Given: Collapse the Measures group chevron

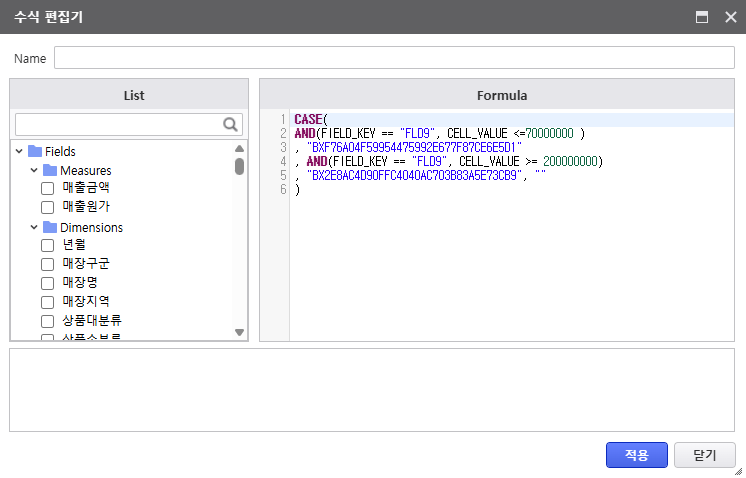Looking at the screenshot, I should tap(34, 170).
